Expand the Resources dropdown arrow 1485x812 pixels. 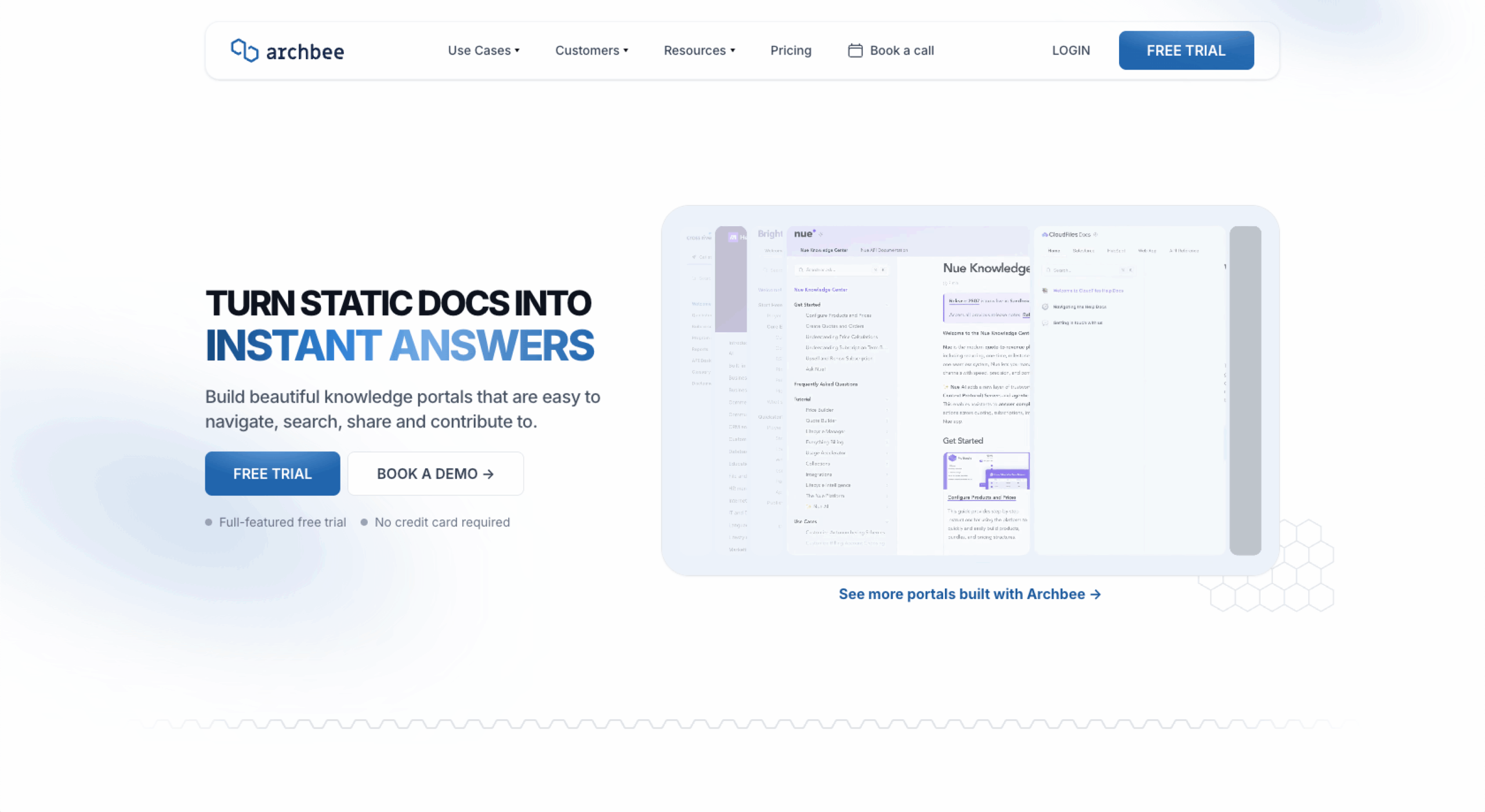pos(733,50)
